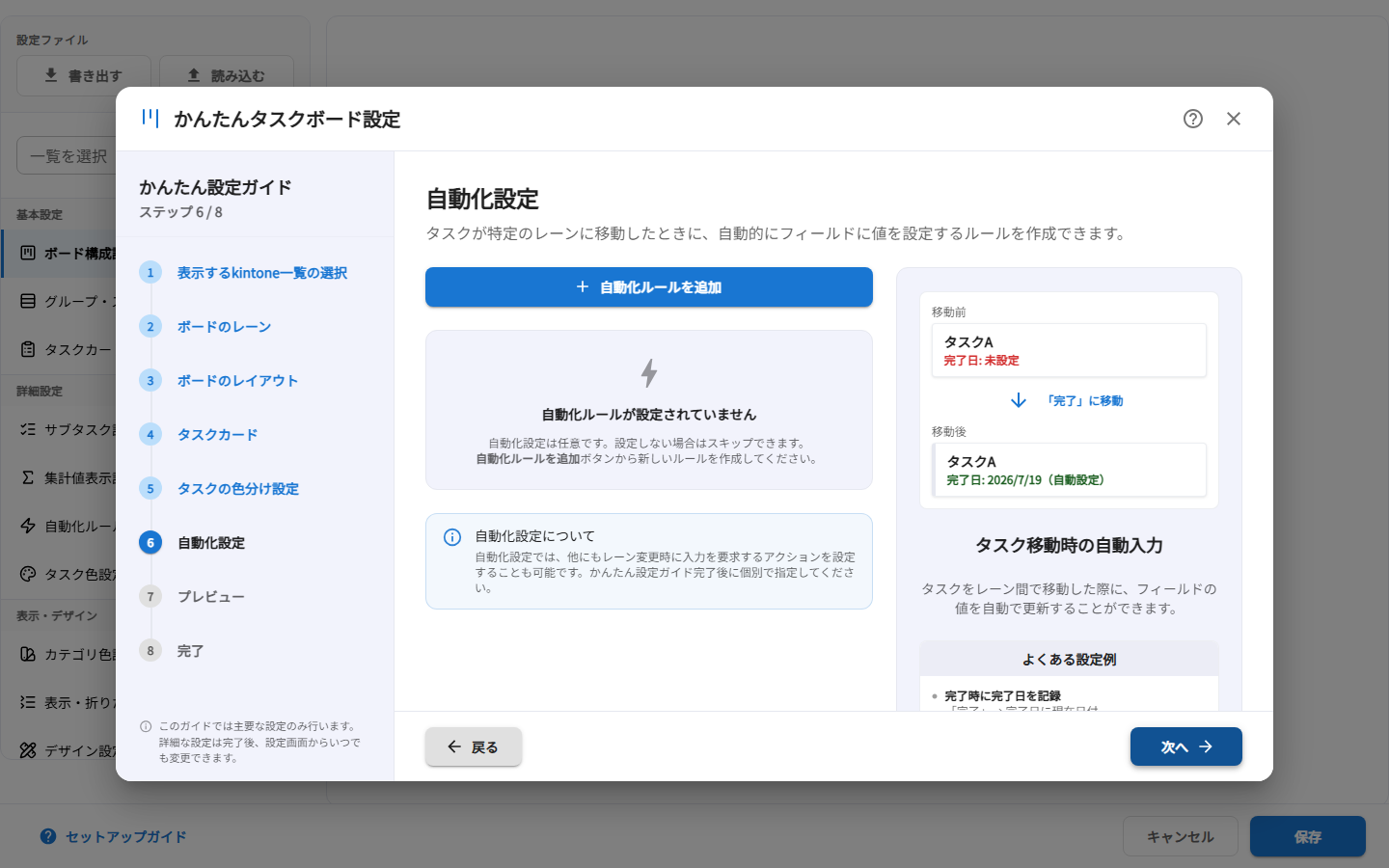Click the info icon beside 自動化設定について
The height and width of the screenshot is (868, 1389).
(452, 537)
